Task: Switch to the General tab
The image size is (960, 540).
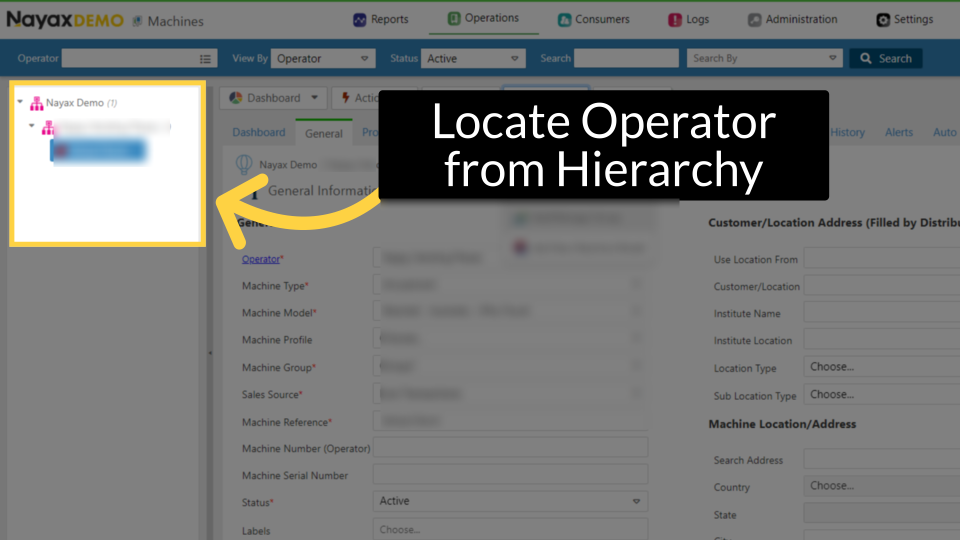Action: [323, 133]
